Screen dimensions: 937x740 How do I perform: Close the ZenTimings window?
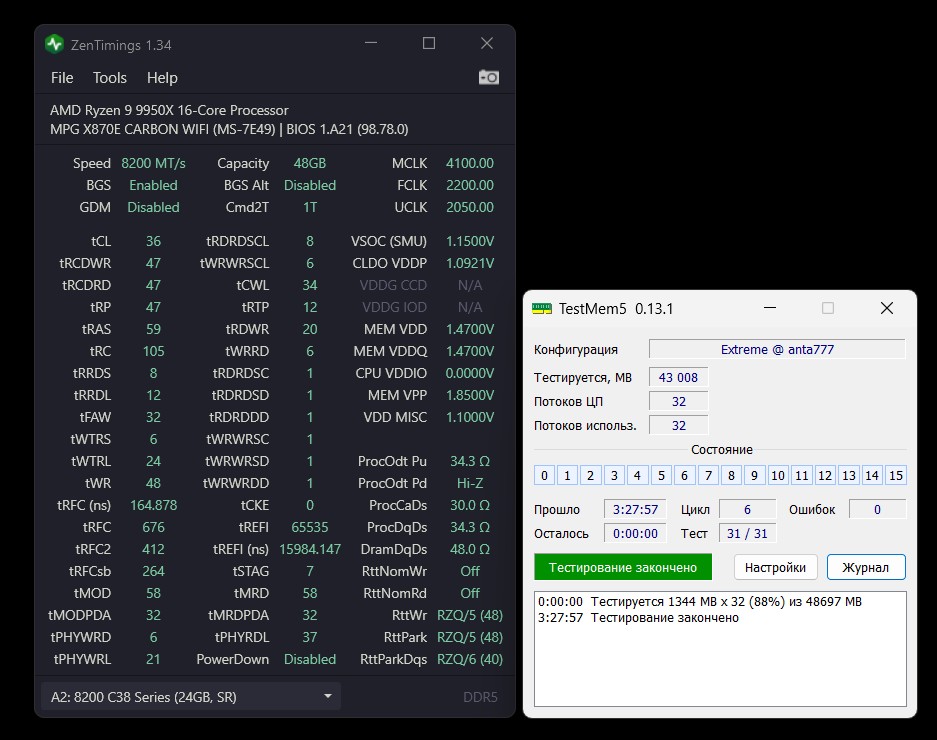pyautogui.click(x=487, y=44)
